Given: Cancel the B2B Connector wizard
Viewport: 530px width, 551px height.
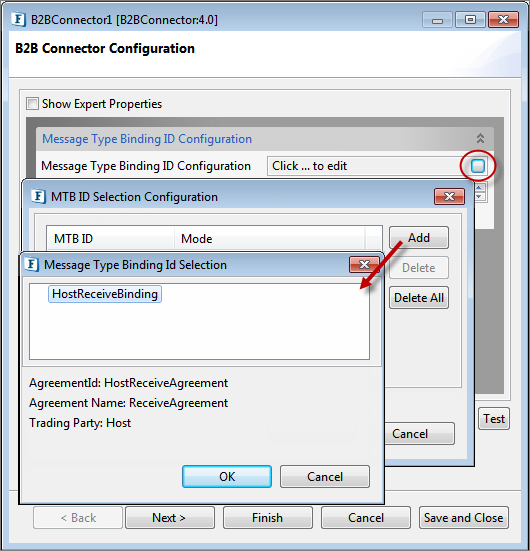Looking at the screenshot, I should coord(366,518).
